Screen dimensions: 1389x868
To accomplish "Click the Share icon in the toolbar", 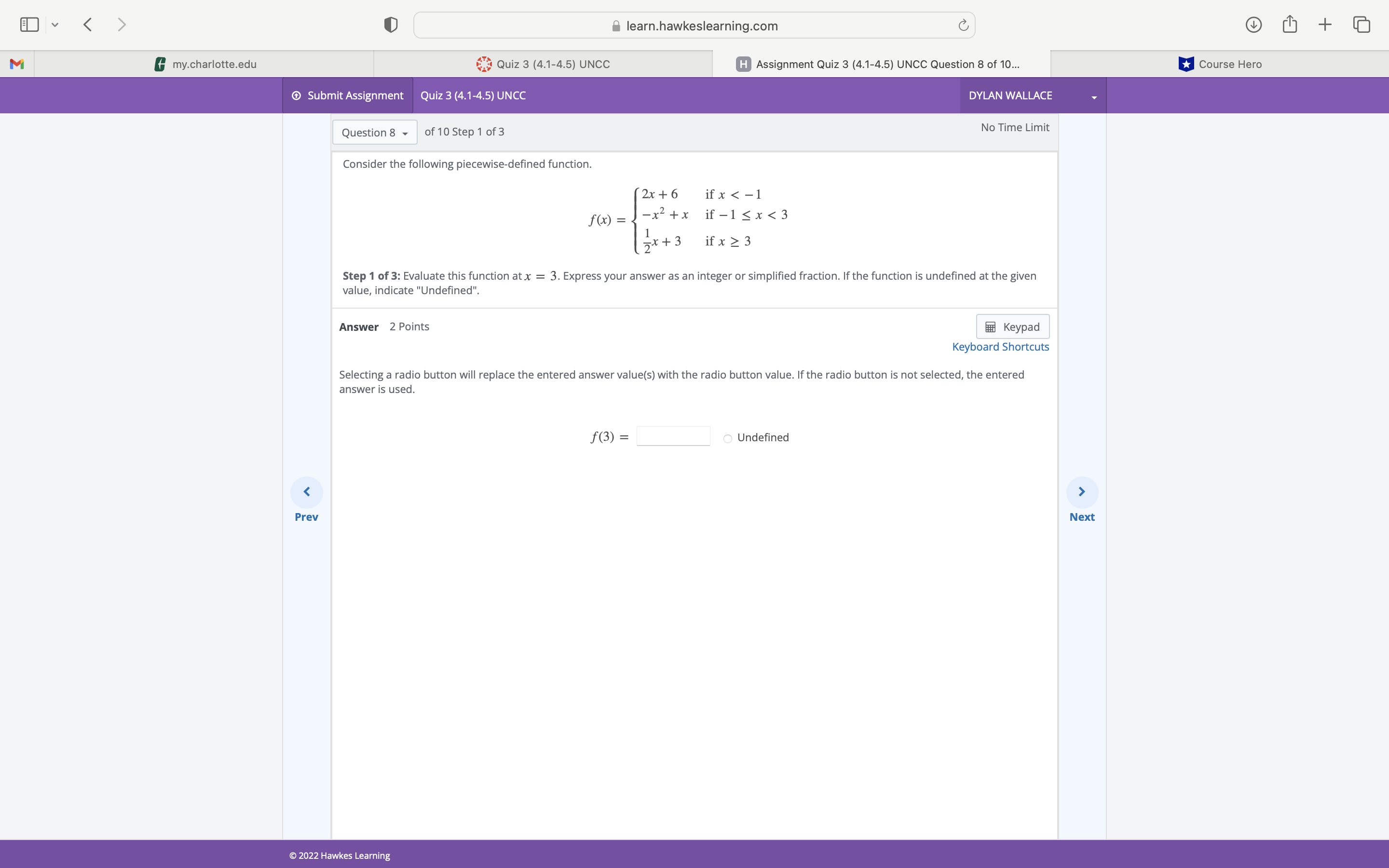I will [1289, 25].
